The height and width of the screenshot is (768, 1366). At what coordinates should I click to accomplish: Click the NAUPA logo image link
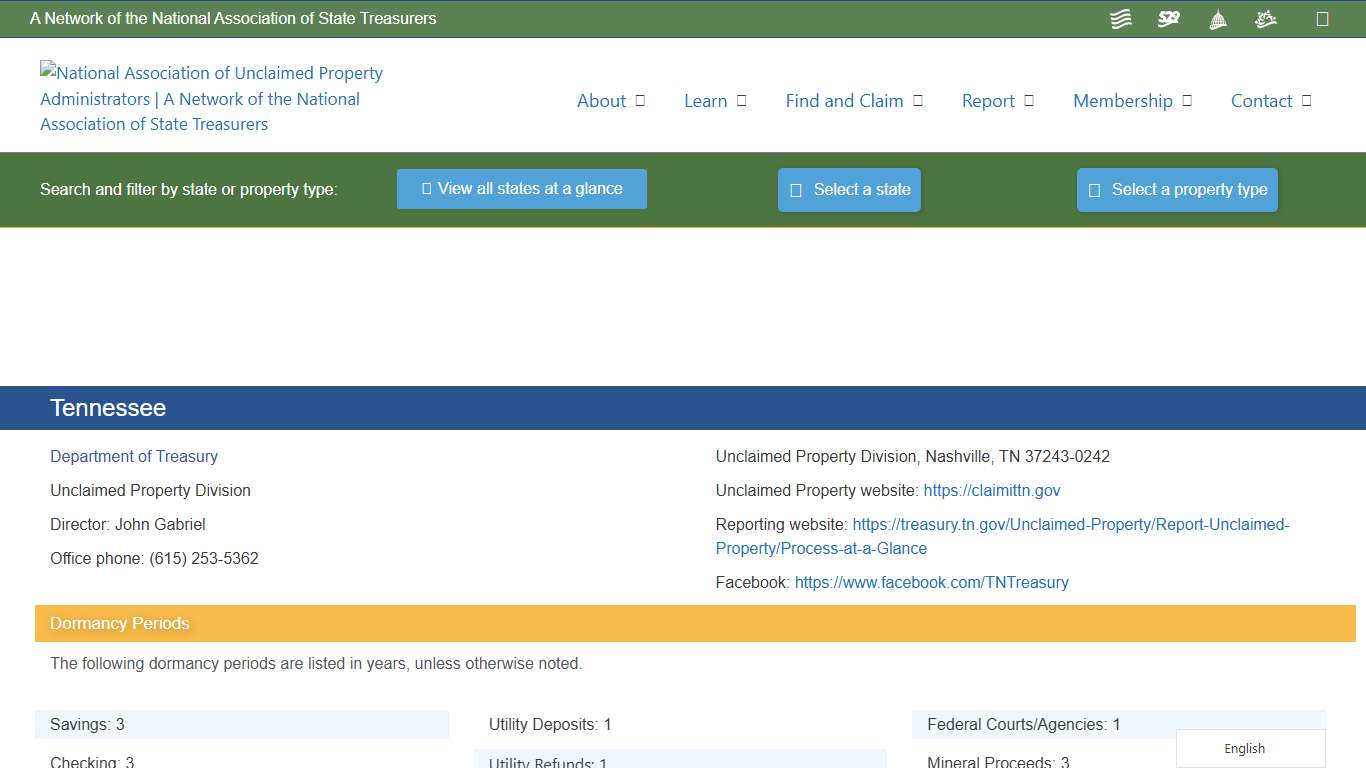[210, 98]
